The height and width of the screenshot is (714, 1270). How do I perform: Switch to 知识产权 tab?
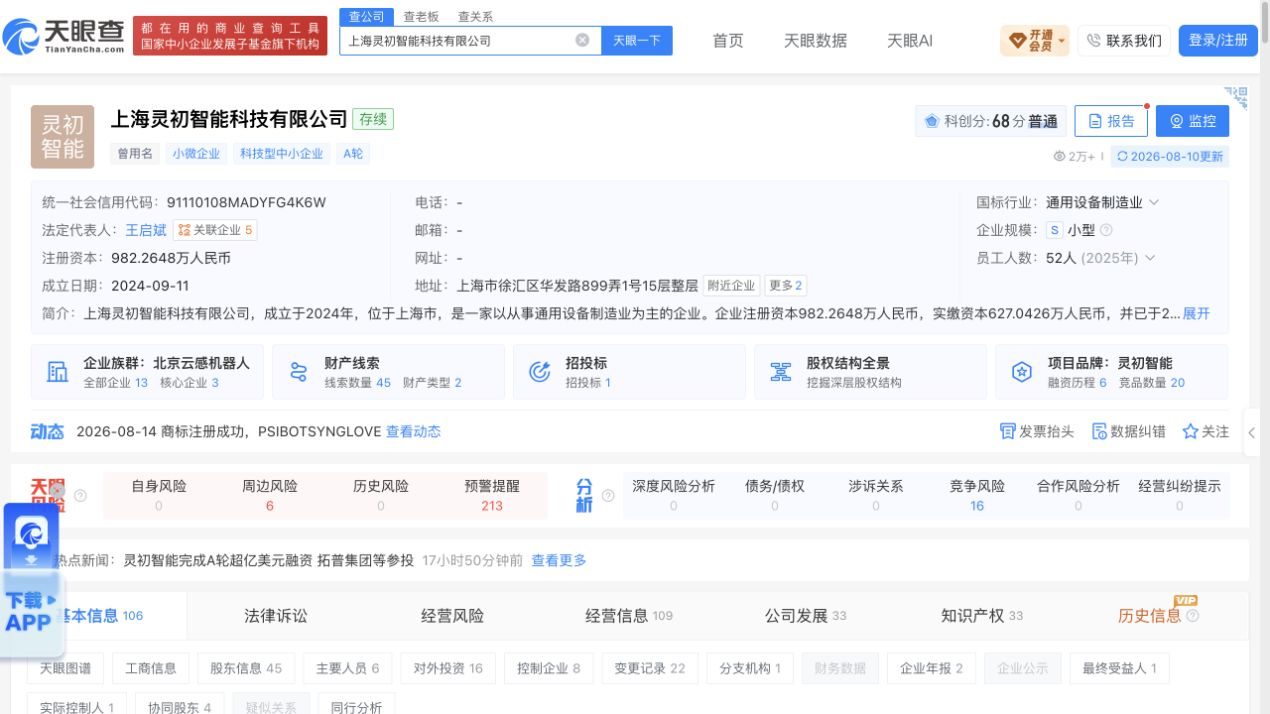pyautogui.click(x=982, y=616)
